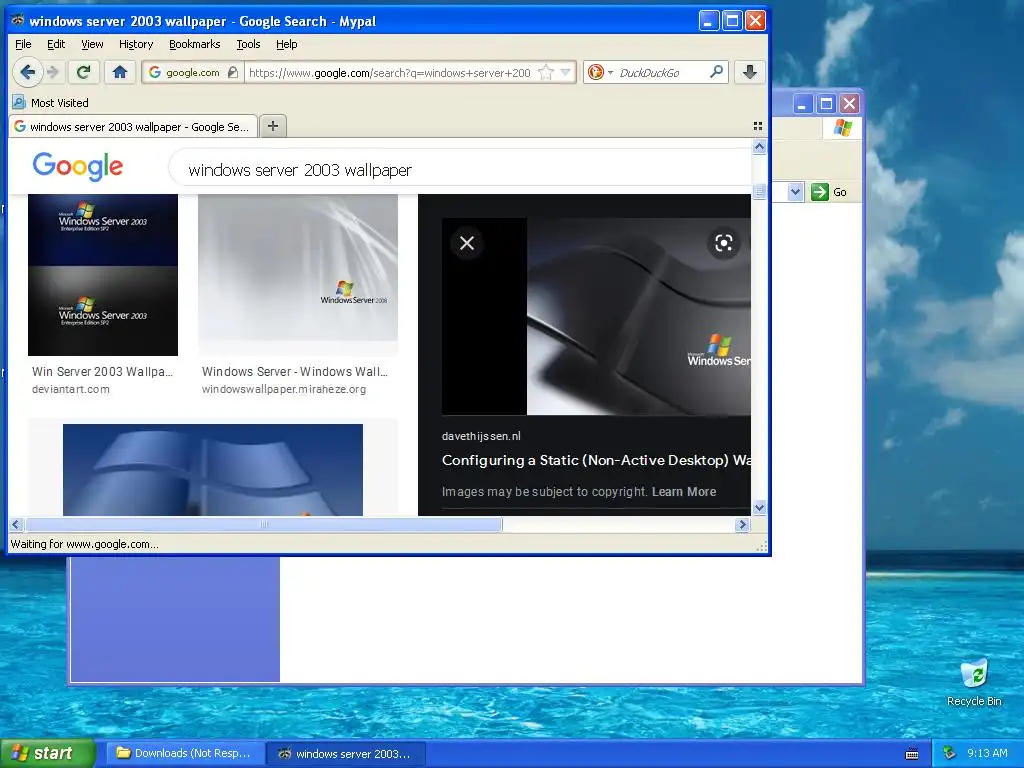Switch to the Mypal taskbar button
The image size is (1024, 768).
pos(345,754)
